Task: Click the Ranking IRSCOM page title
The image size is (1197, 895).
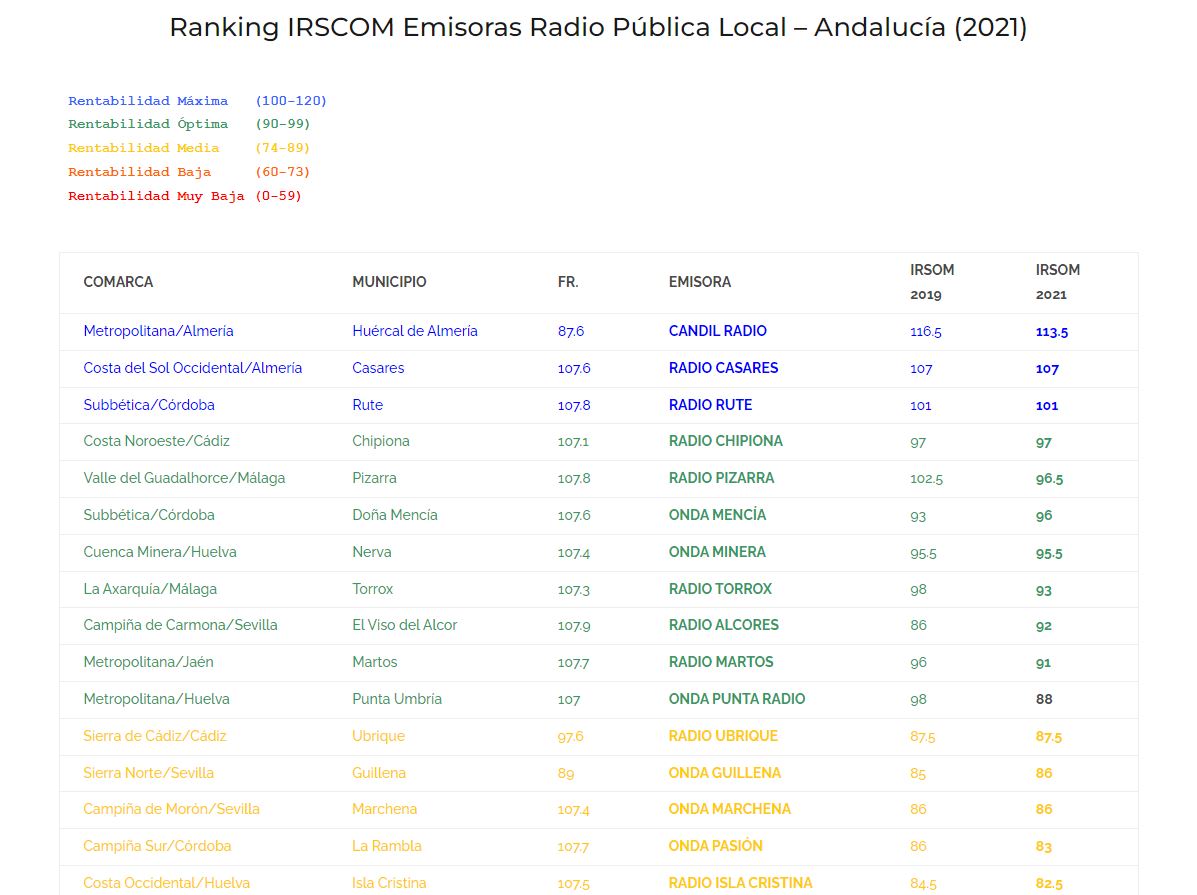Action: point(598,27)
